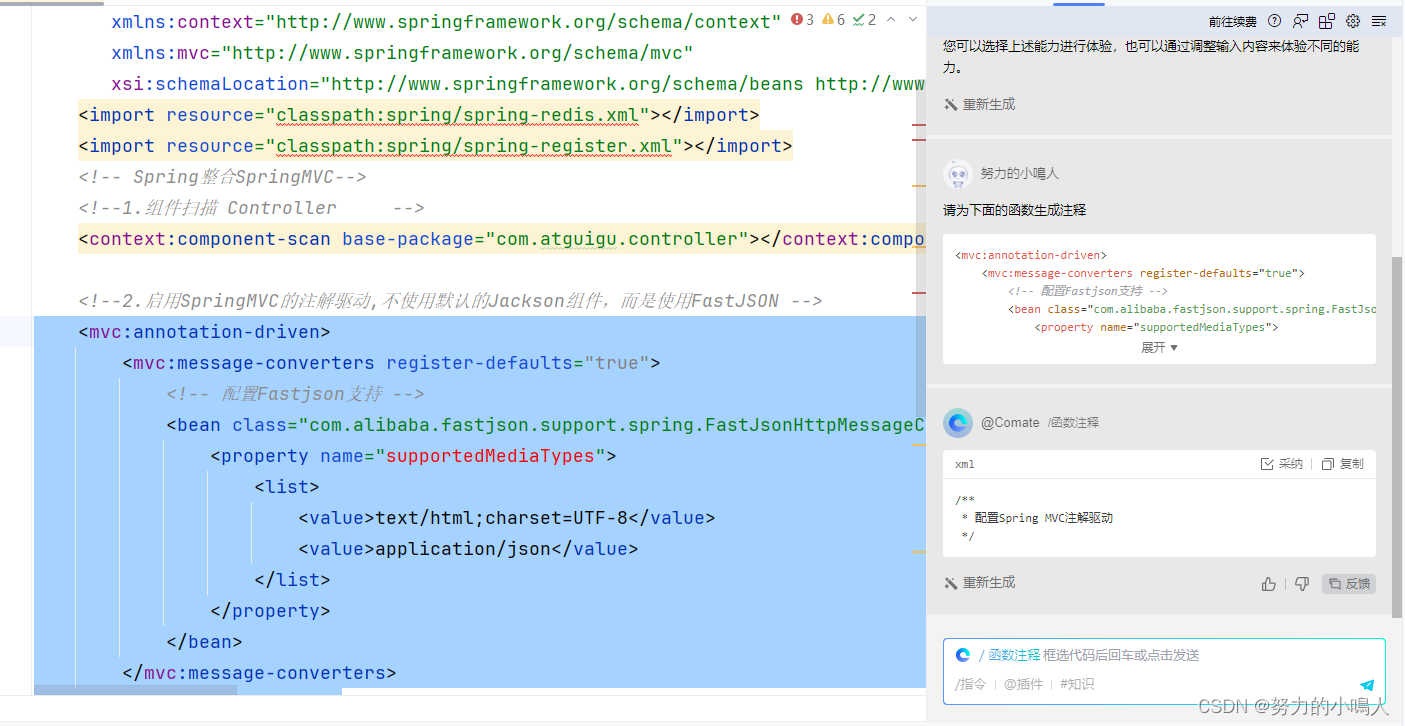This screenshot has height=726, width=1405.
Task: Click the FastJsonHttpMessageConverter bean line
Action: tap(546, 425)
